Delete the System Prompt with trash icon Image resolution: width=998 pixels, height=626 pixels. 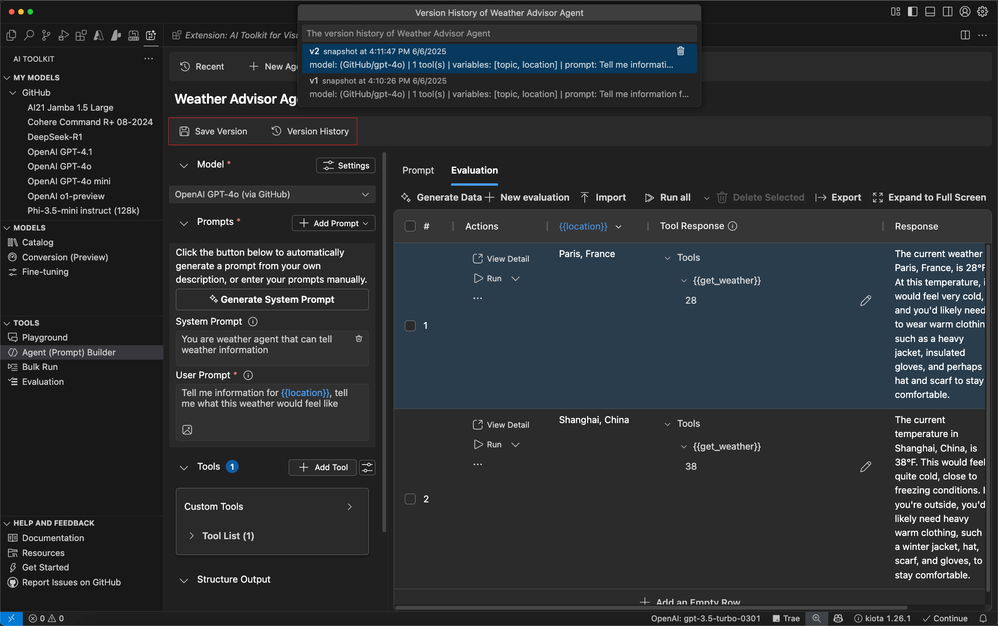[x=359, y=339]
